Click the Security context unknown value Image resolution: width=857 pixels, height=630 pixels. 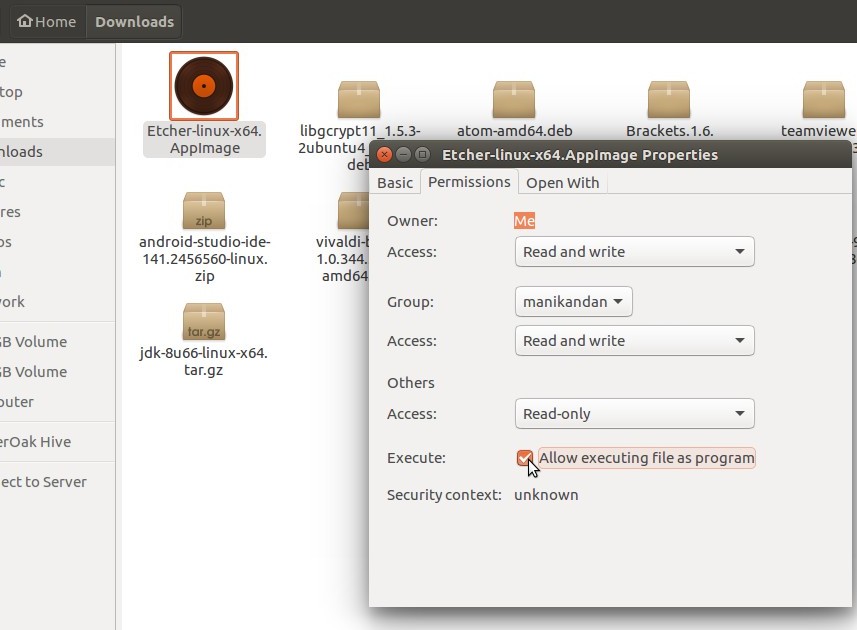tap(546, 495)
